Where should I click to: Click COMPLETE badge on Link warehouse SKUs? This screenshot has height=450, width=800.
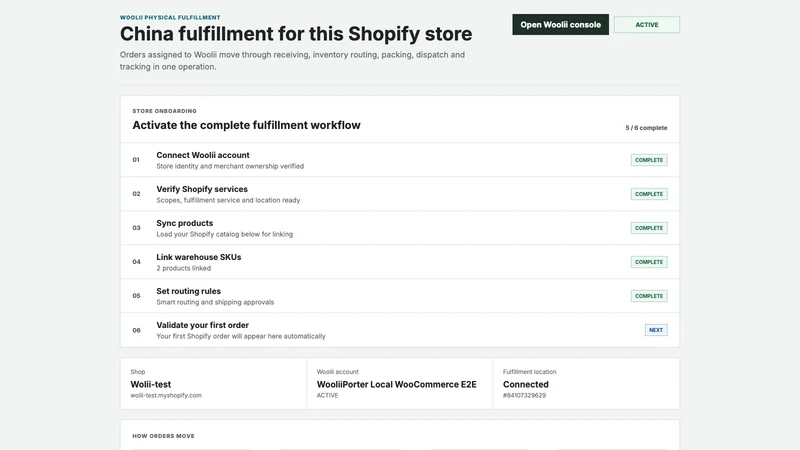649,262
